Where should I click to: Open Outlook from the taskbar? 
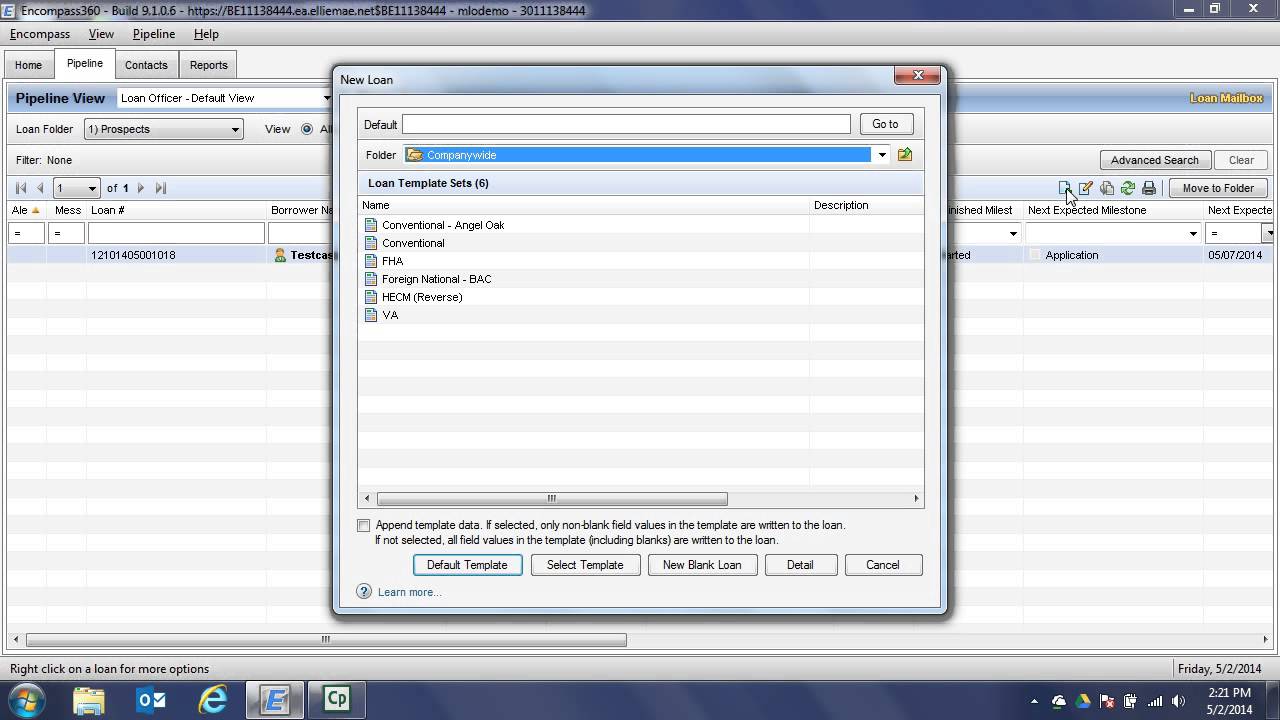tap(151, 699)
